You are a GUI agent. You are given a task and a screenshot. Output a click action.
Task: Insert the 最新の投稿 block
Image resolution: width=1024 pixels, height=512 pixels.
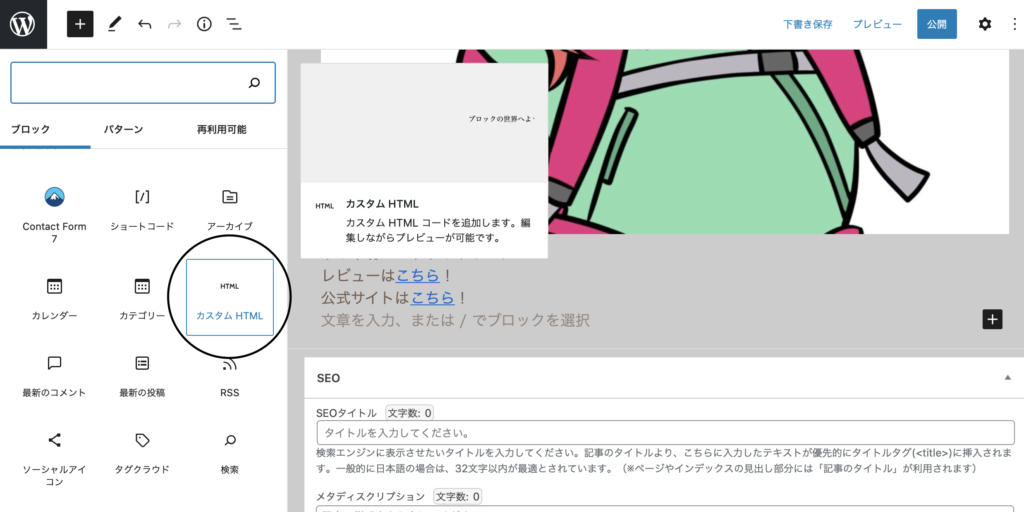pyautogui.click(x=142, y=377)
